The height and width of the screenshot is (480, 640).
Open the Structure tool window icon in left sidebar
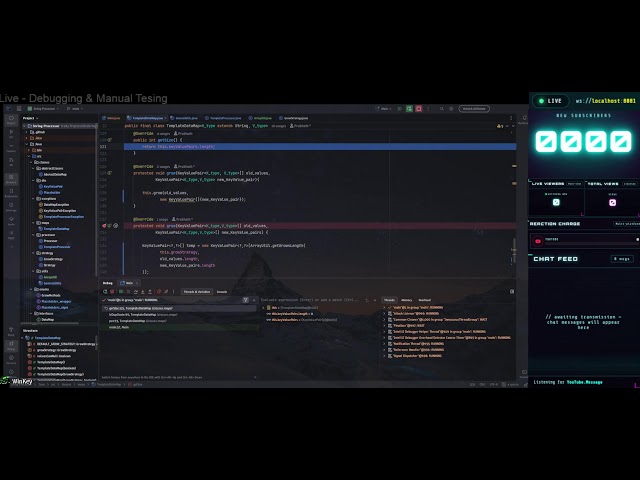[x=11, y=178]
